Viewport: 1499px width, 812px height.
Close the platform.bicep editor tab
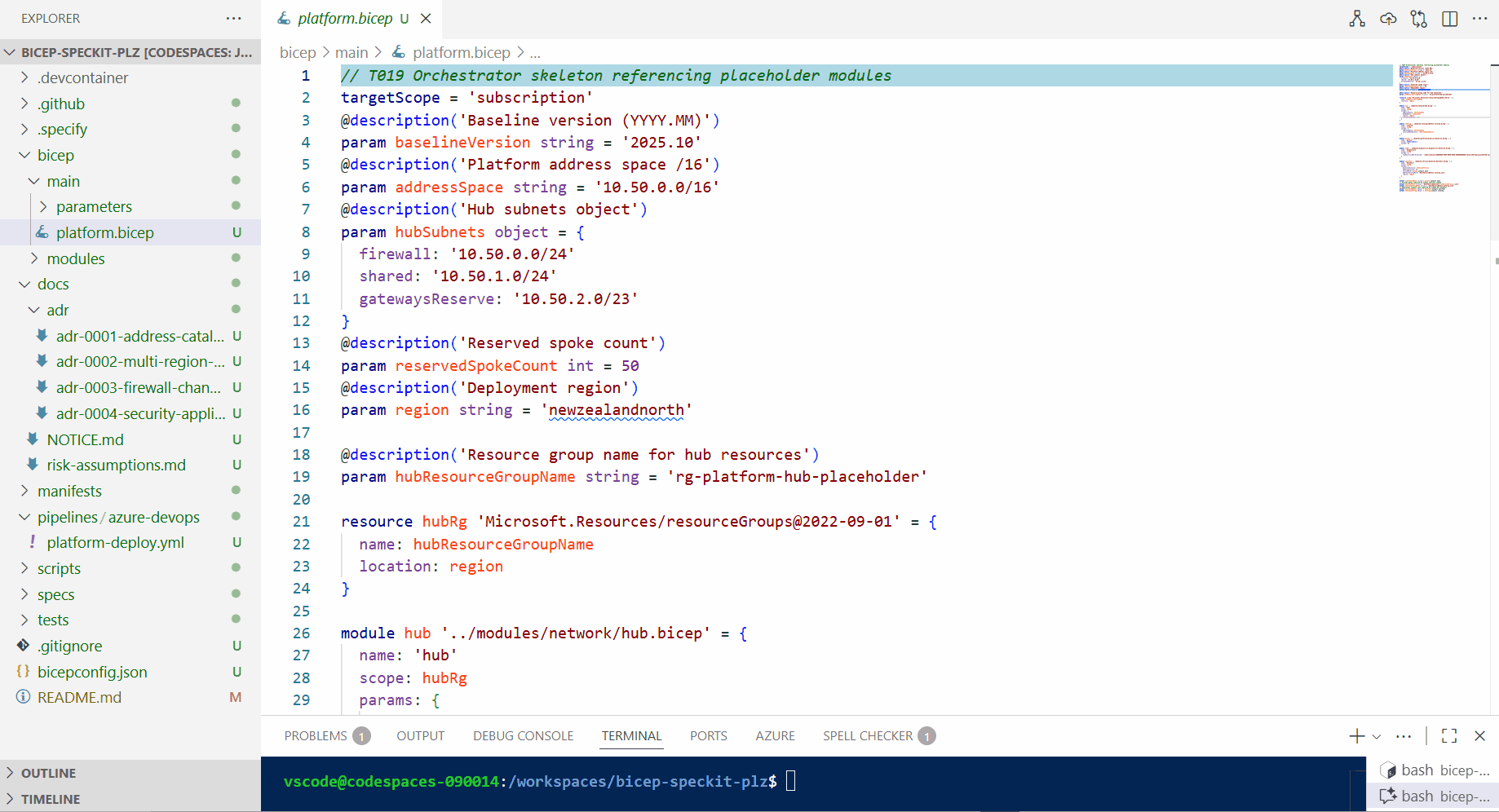coord(426,18)
